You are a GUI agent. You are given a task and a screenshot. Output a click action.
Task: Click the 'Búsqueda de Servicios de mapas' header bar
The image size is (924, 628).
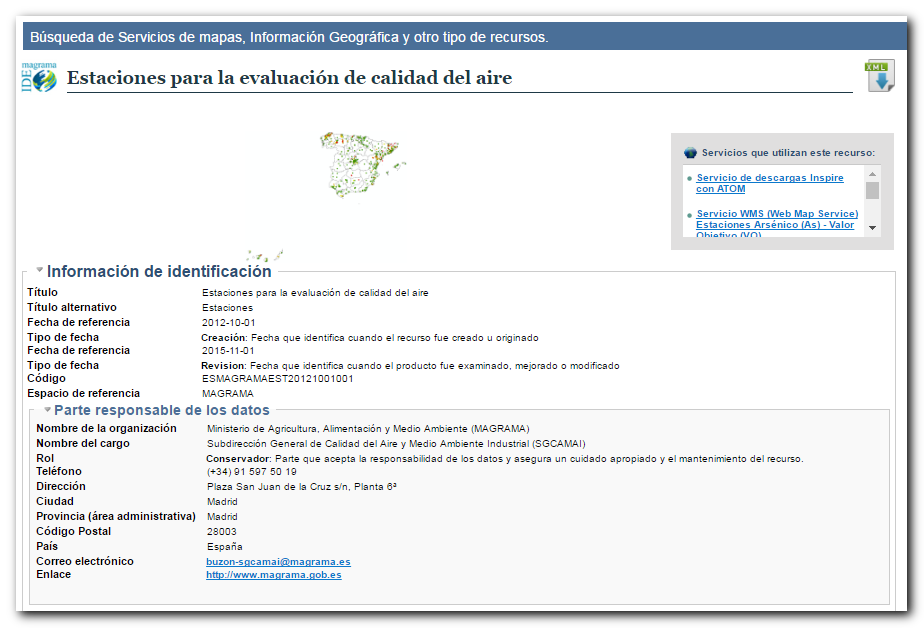[465, 37]
